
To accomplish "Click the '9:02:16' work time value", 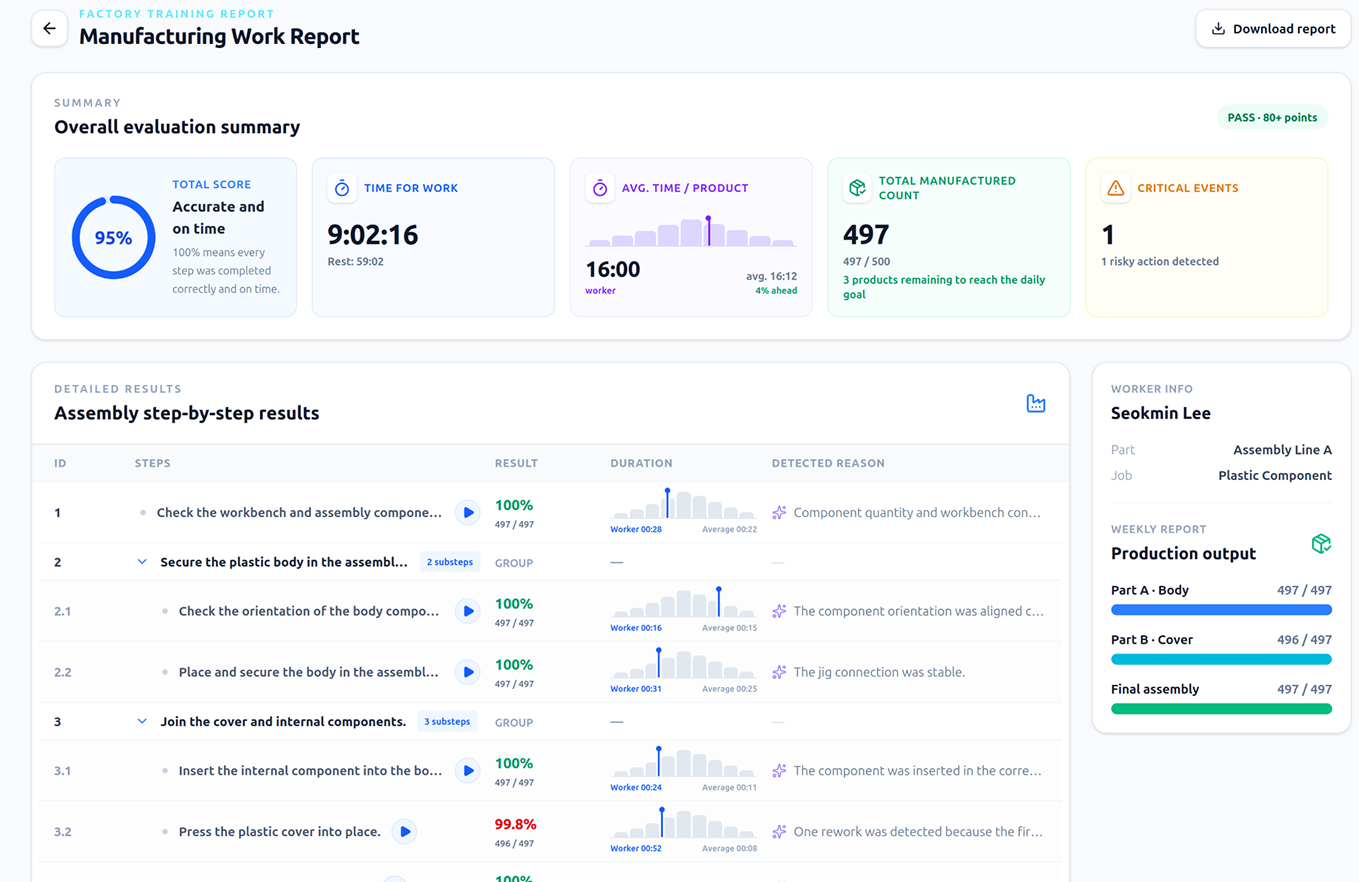I will tap(373, 235).
